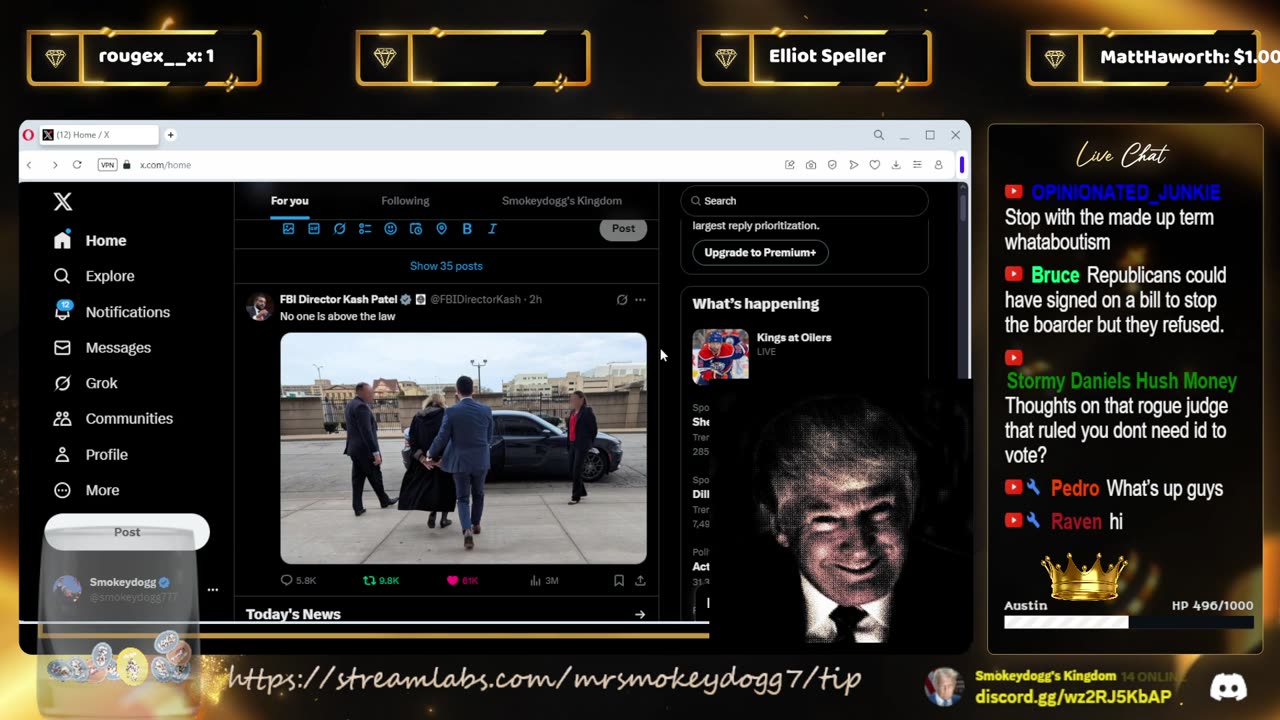Click FBI Director Kash Patel name
Image resolution: width=1280 pixels, height=720 pixels.
(x=338, y=299)
